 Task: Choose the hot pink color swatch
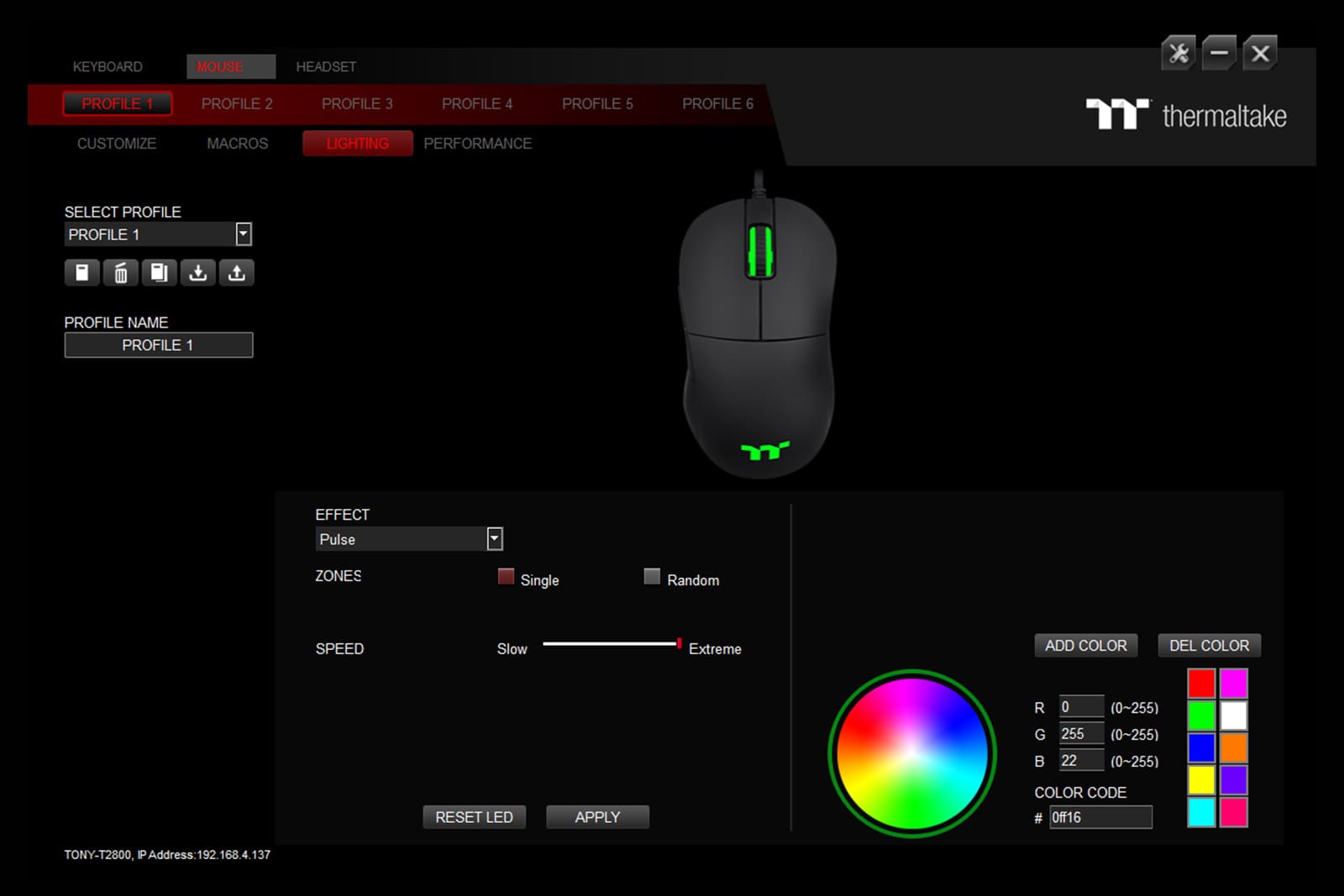coord(1233,812)
